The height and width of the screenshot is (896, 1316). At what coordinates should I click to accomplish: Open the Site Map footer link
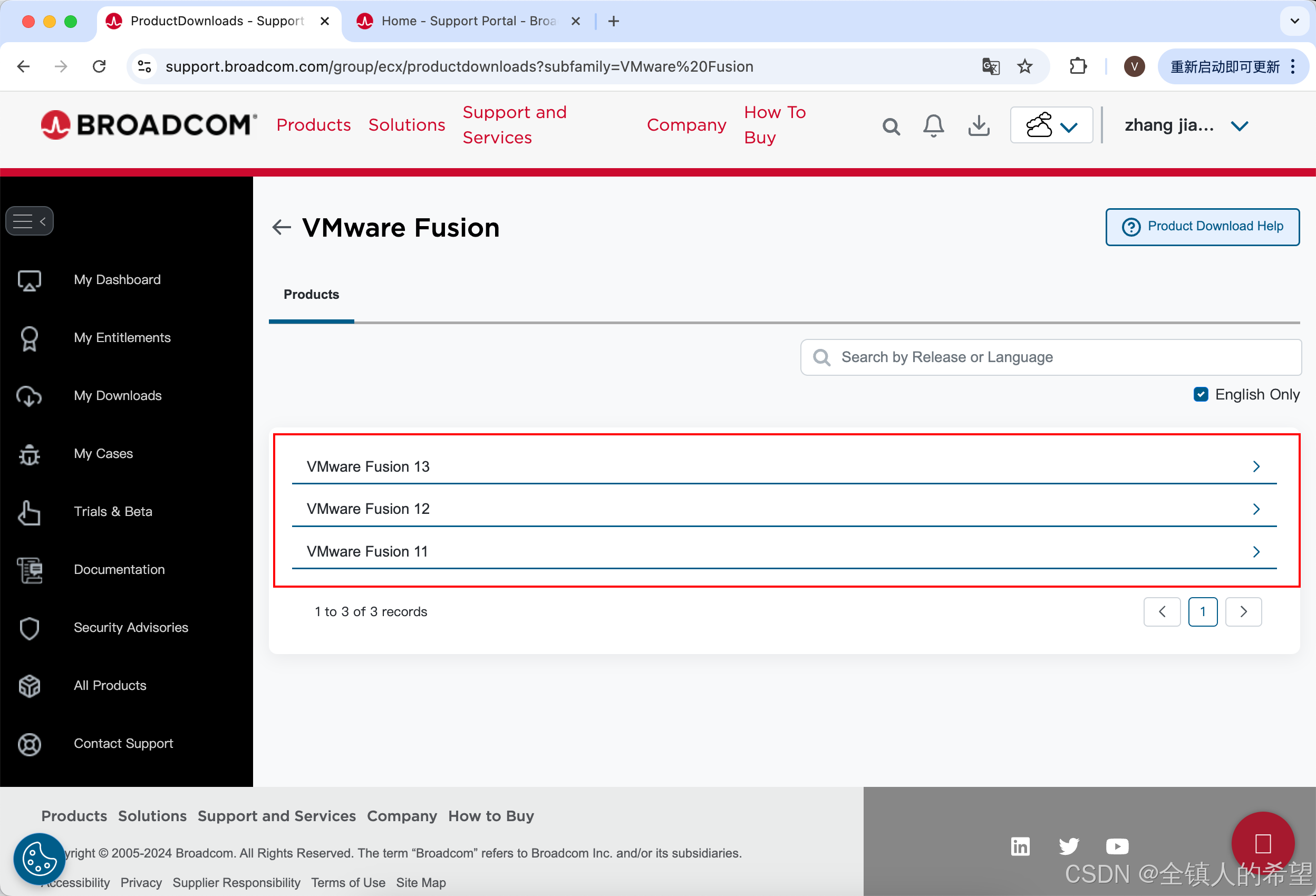coord(421,882)
